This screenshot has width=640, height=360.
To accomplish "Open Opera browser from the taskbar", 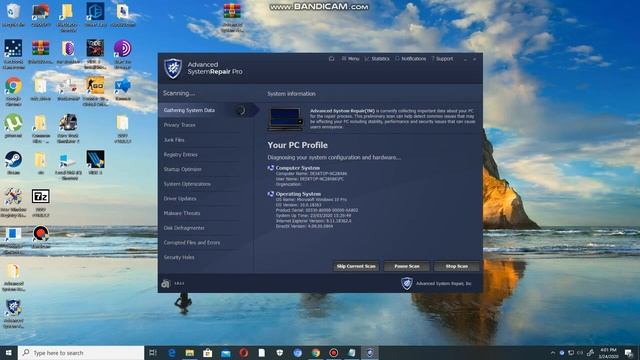I will (244, 353).
